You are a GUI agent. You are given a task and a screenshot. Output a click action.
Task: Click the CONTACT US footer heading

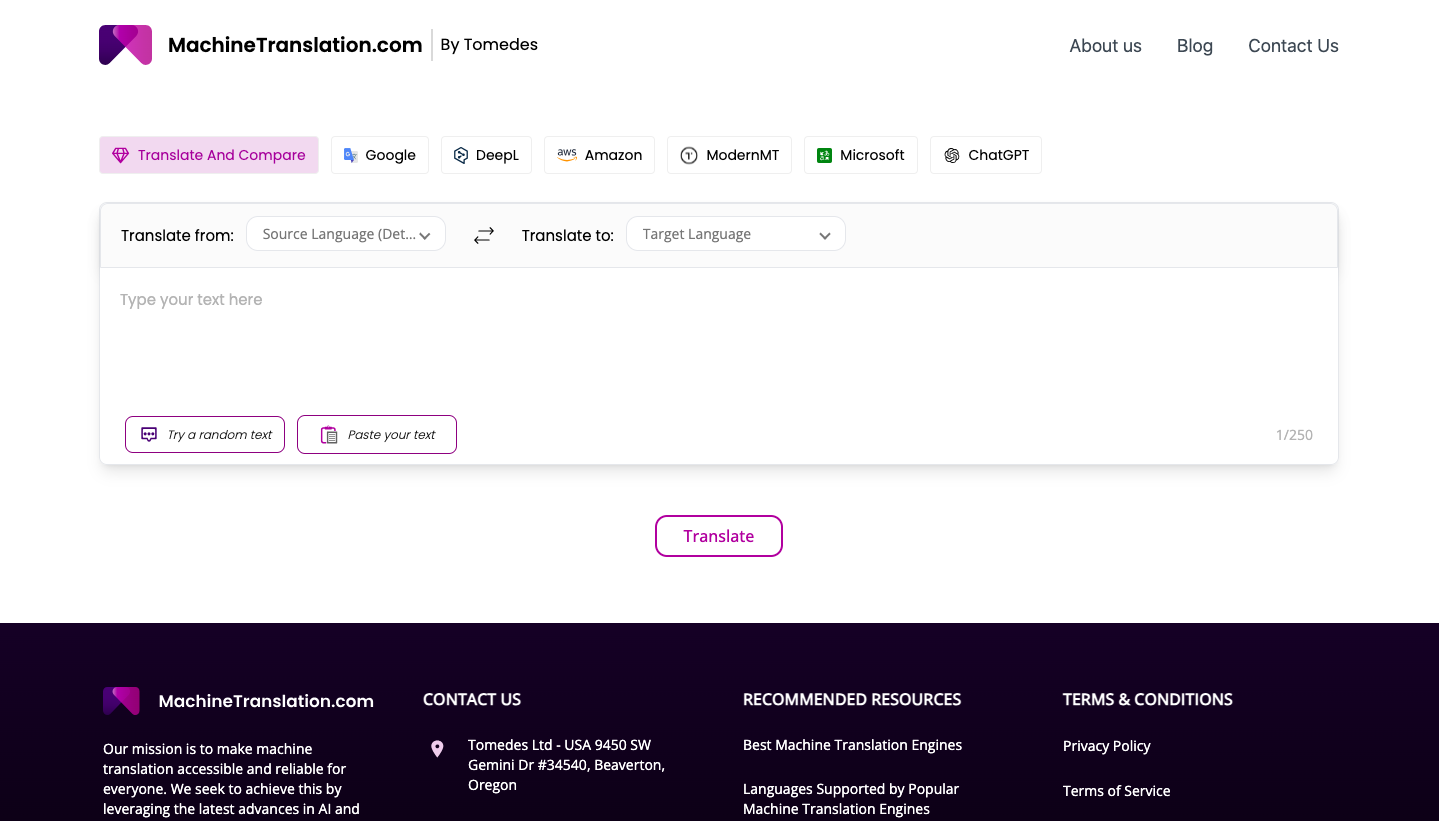pos(472,700)
